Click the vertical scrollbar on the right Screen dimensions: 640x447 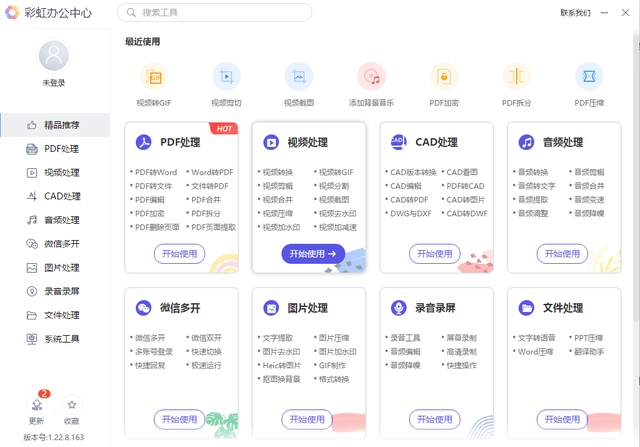pos(637,176)
